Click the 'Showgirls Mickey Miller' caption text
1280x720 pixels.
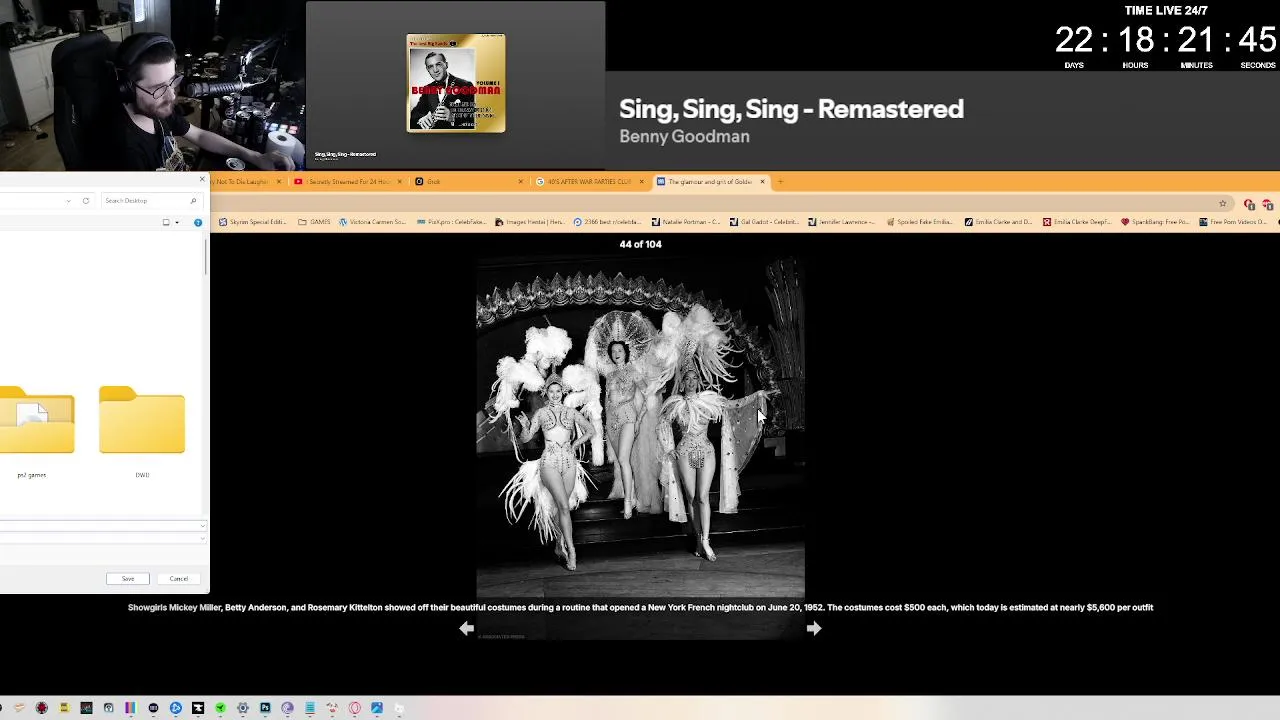click(174, 607)
